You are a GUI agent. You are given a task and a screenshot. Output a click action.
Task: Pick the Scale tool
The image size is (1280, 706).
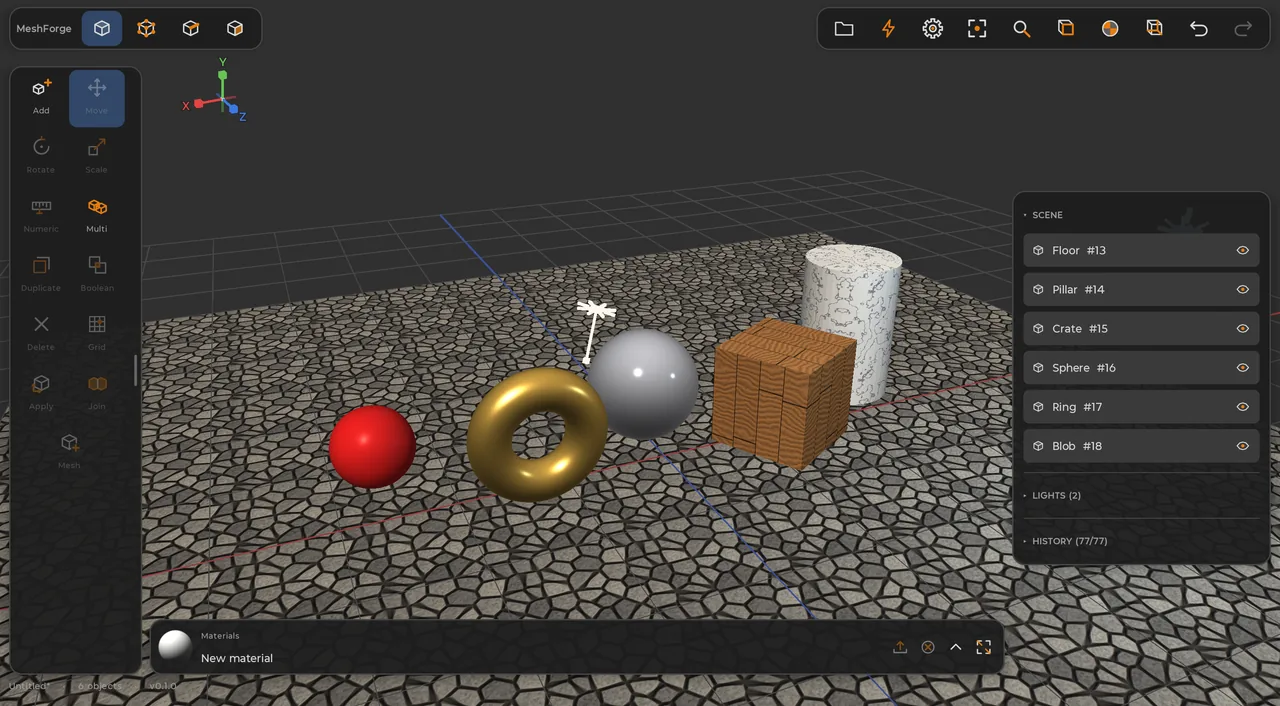point(97,157)
